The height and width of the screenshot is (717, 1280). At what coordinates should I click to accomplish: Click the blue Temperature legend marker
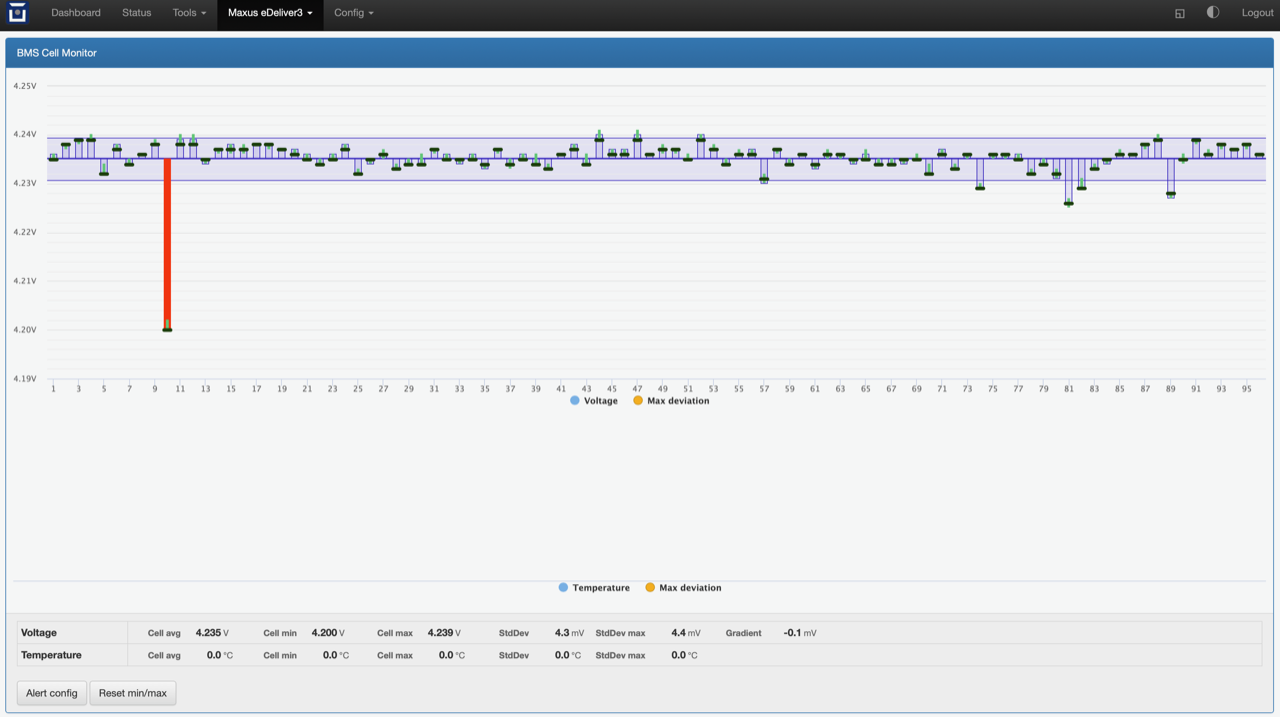click(x=563, y=588)
